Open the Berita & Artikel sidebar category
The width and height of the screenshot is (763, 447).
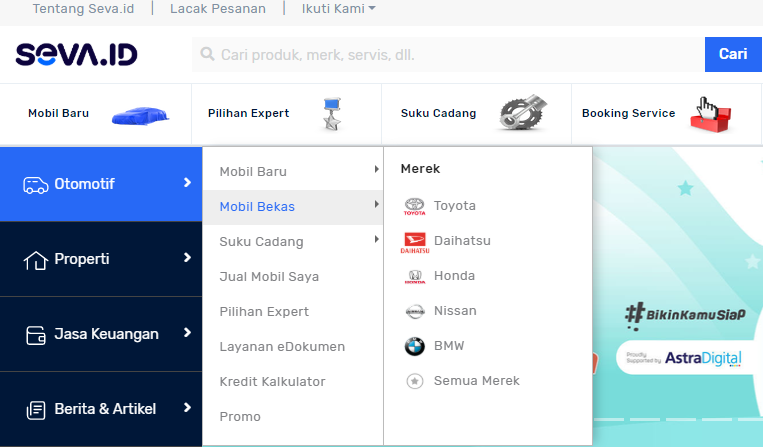[101, 409]
